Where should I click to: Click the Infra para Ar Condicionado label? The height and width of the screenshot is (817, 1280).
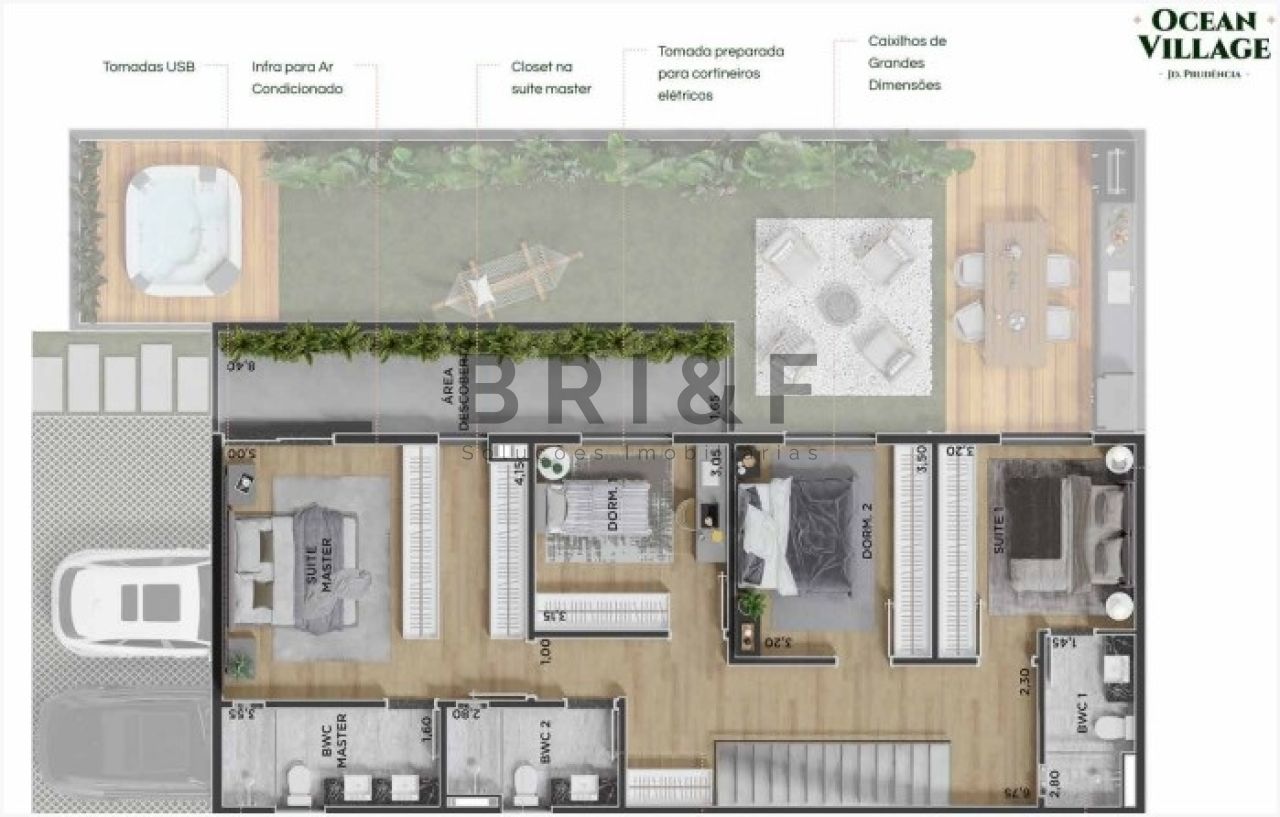point(297,78)
